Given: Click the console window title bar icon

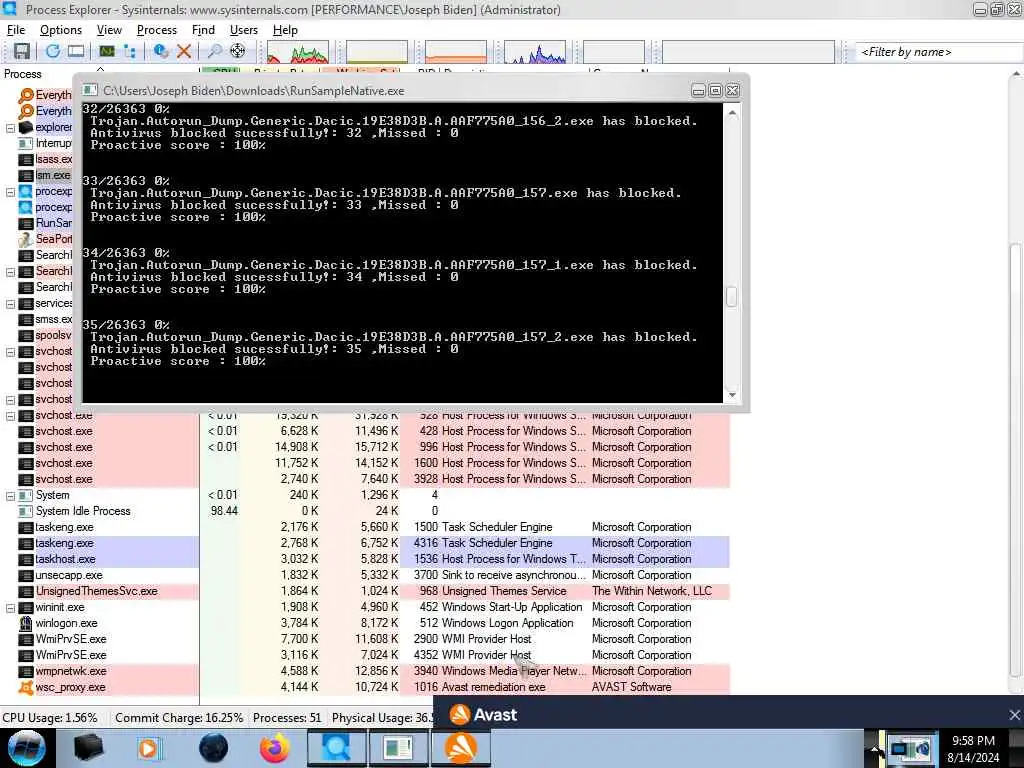Looking at the screenshot, I should pyautogui.click(x=90, y=90).
